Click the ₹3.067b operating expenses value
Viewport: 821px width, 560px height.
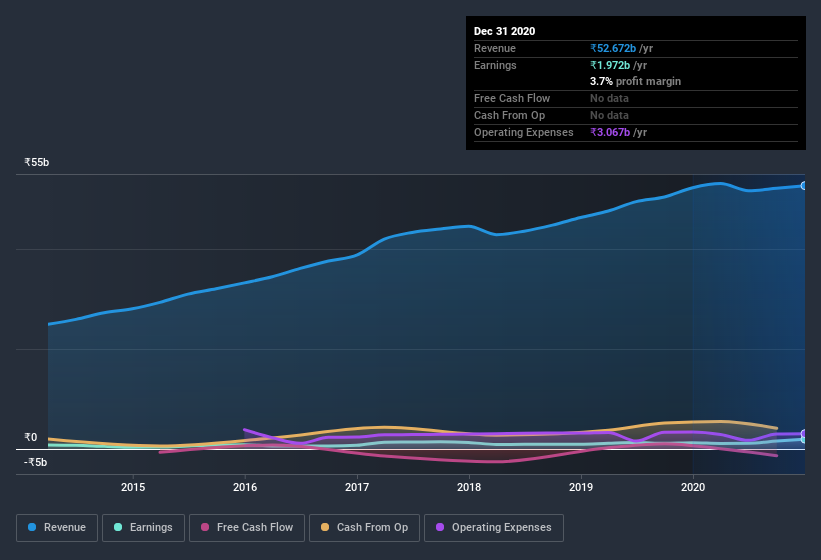[x=610, y=132]
